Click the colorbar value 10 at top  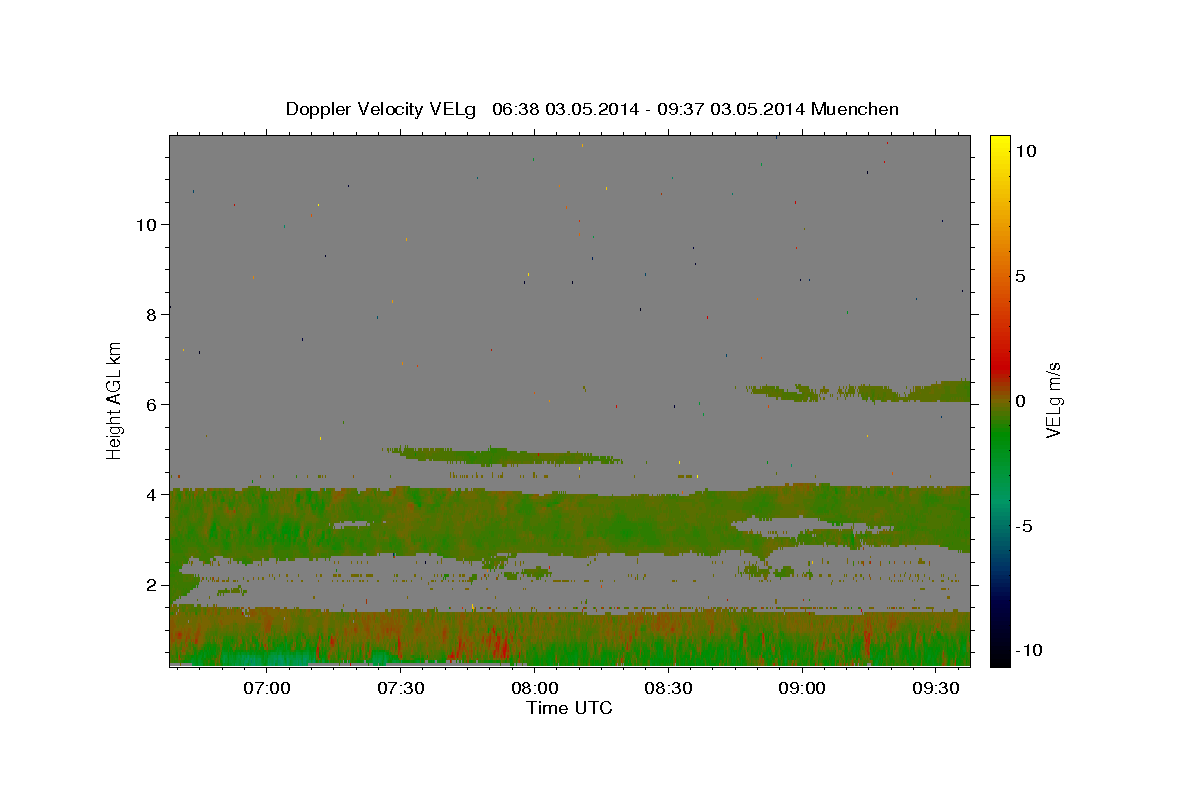[1025, 151]
